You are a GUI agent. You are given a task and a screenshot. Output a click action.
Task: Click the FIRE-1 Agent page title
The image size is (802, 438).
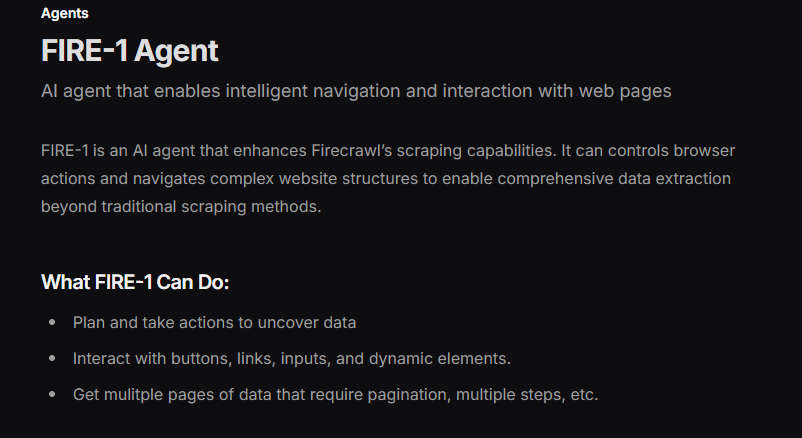click(129, 51)
